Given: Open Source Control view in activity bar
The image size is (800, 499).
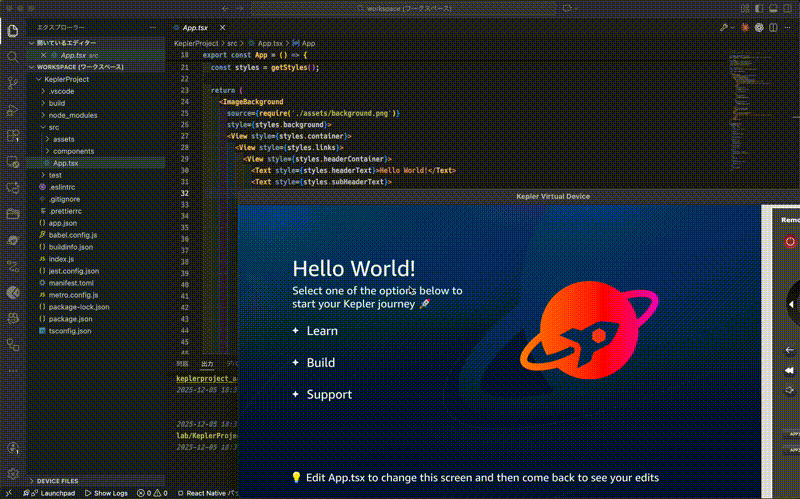Looking at the screenshot, I should 13,83.
